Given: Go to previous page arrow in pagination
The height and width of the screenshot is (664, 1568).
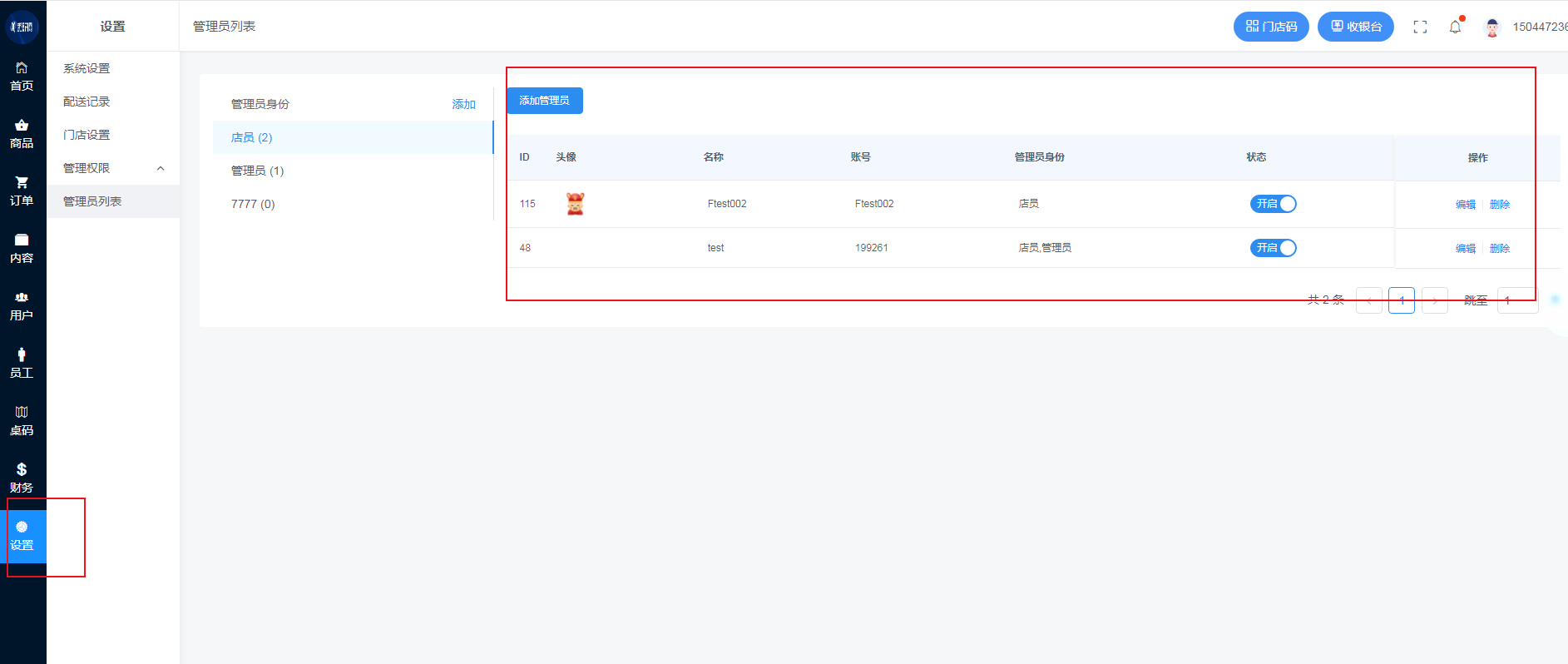Looking at the screenshot, I should pos(1369,300).
